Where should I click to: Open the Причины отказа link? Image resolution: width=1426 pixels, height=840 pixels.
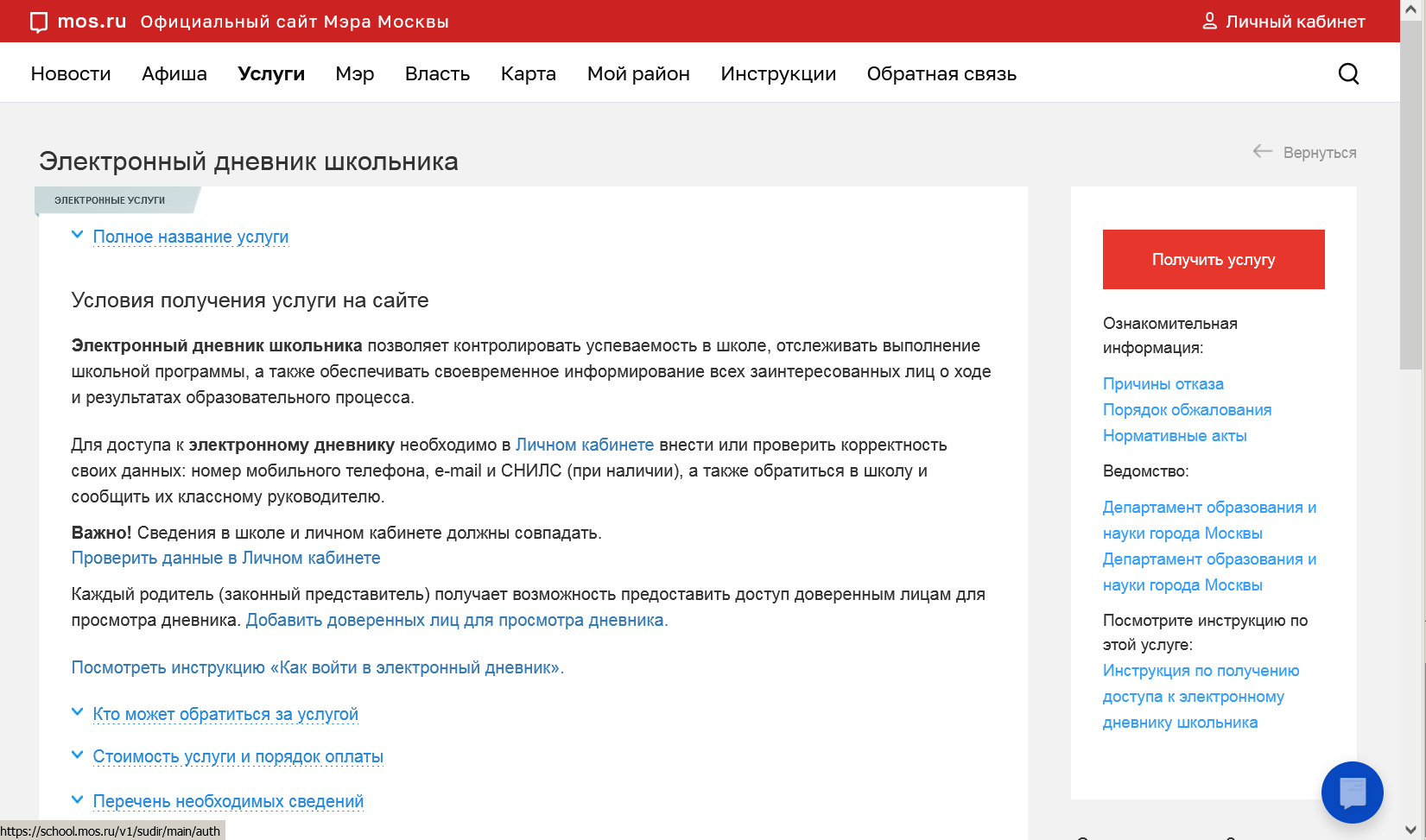pos(1163,384)
